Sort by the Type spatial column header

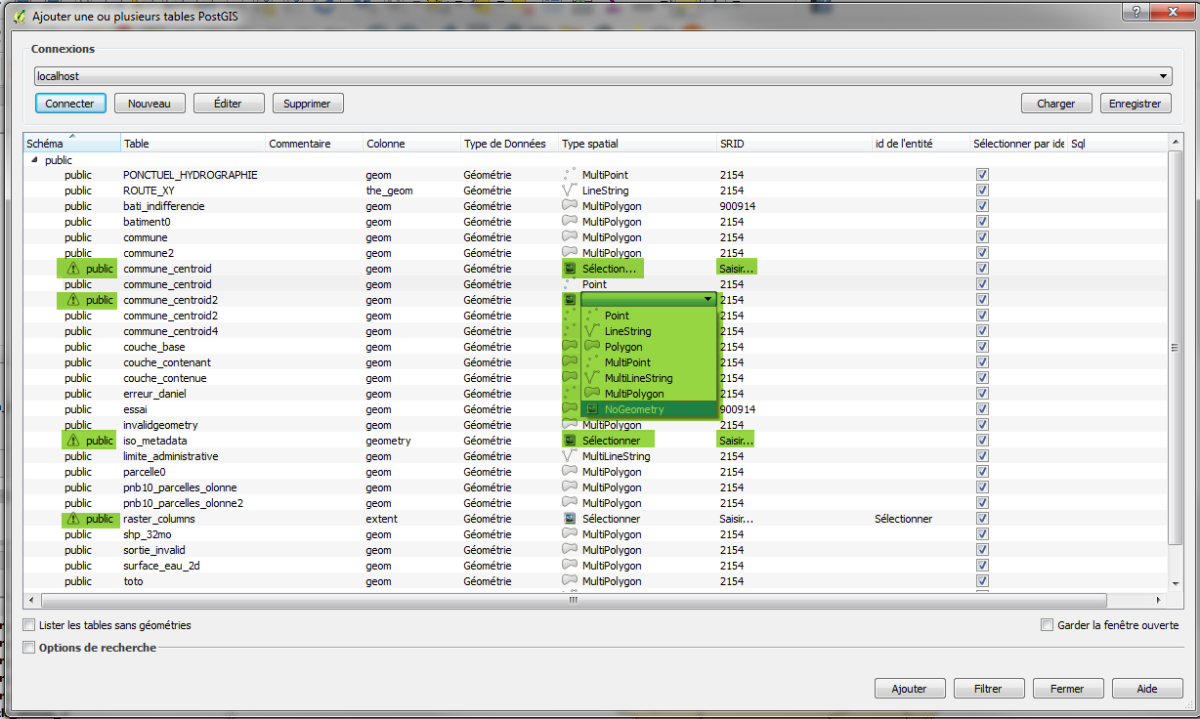[638, 143]
